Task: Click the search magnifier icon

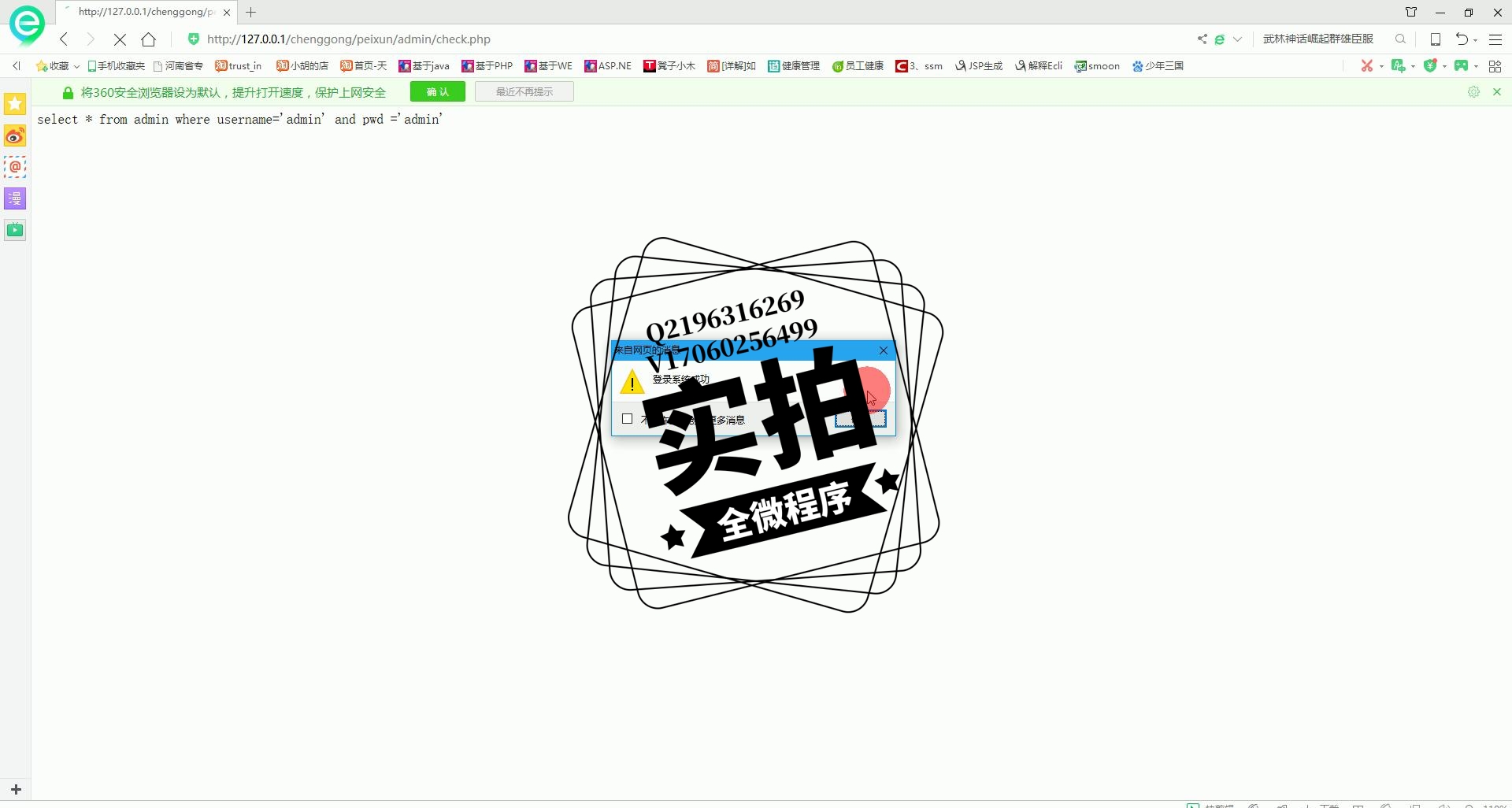Action: (x=1400, y=39)
